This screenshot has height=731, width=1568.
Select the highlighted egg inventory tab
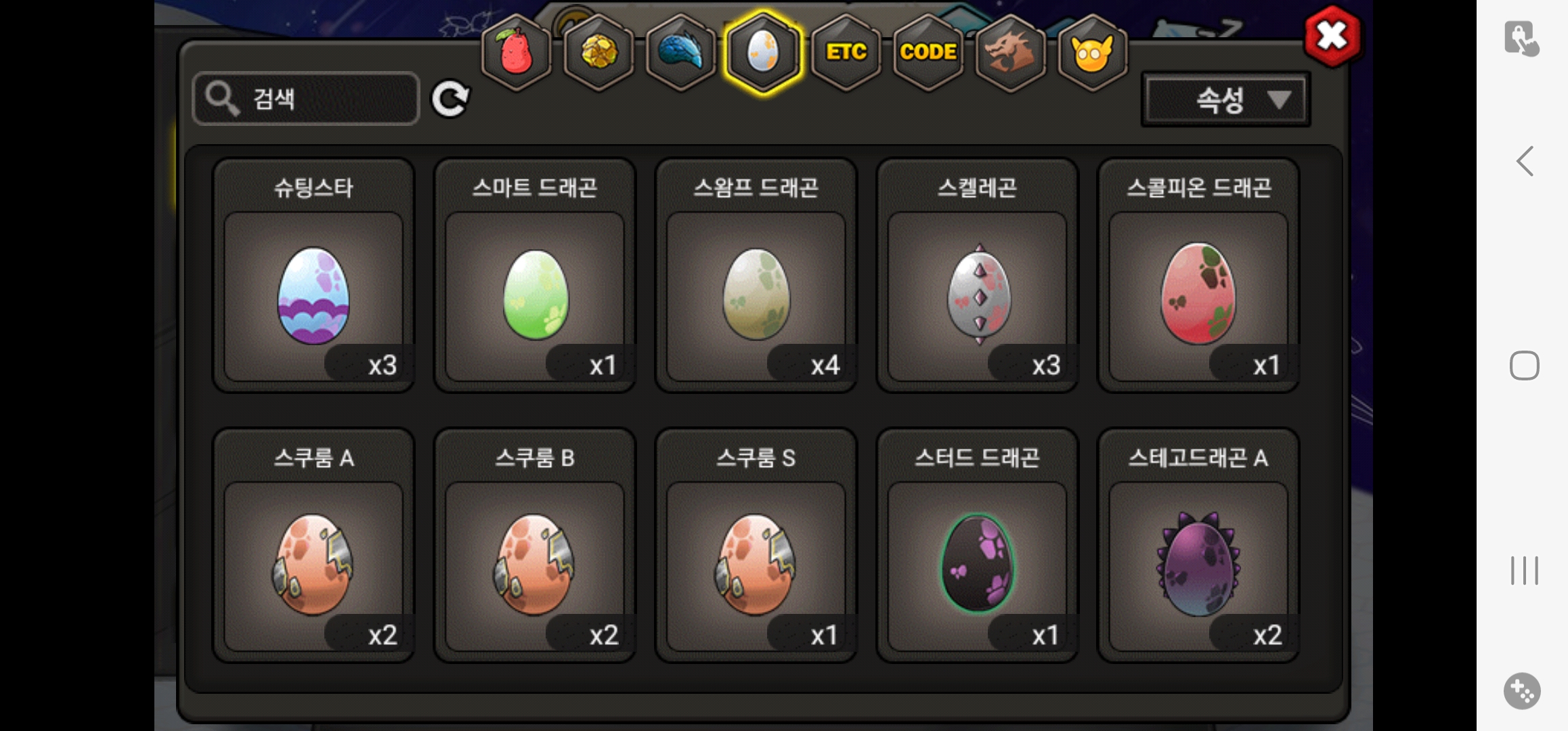(763, 52)
